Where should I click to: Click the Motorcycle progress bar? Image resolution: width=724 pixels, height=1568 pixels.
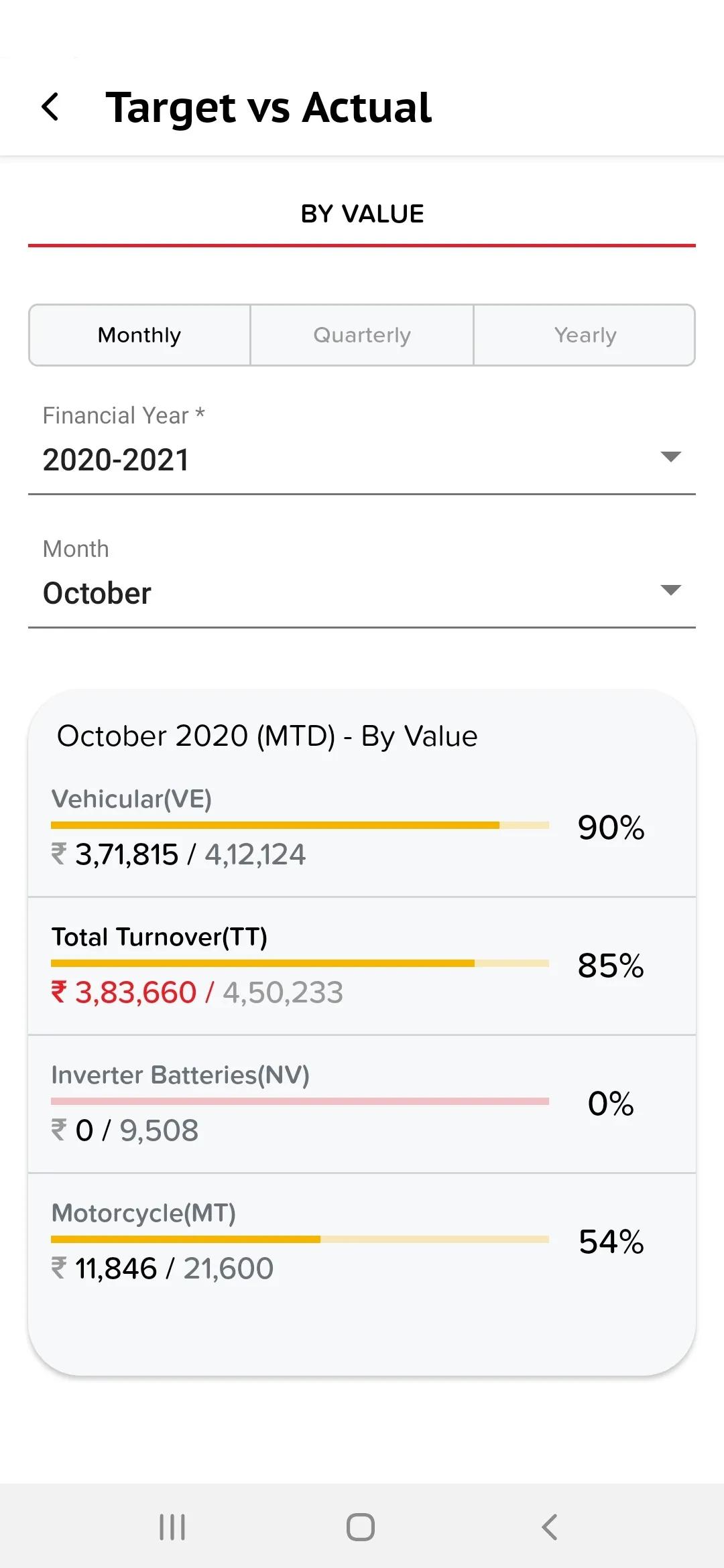click(x=300, y=1240)
